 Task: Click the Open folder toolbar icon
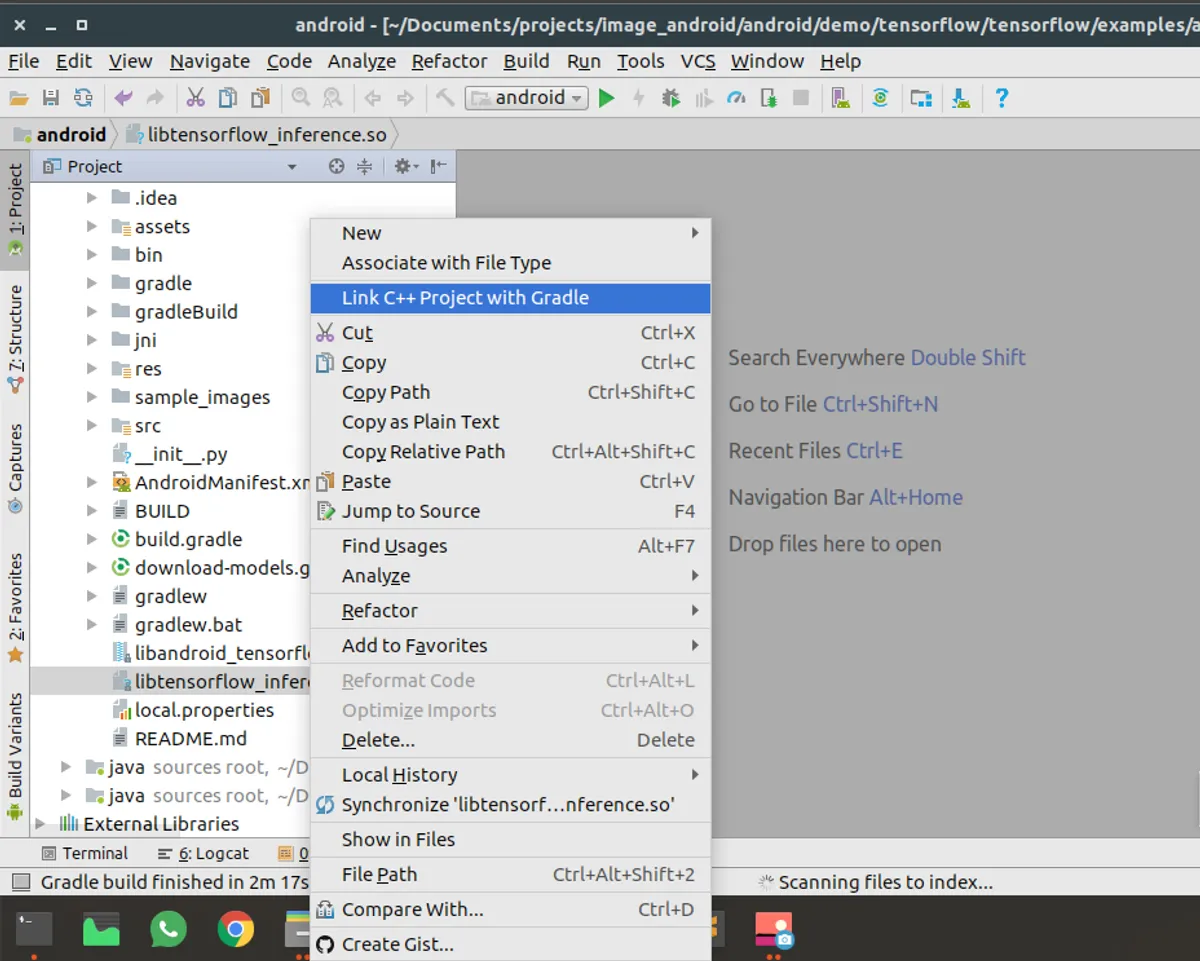pos(18,98)
